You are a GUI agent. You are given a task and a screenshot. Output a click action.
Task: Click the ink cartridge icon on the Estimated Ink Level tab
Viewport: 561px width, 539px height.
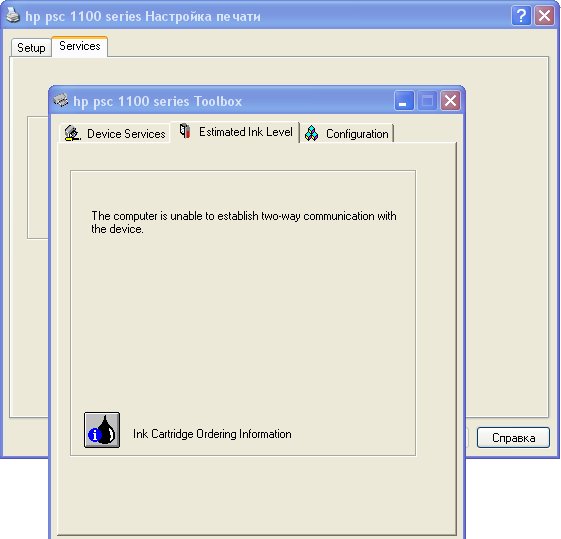[185, 131]
